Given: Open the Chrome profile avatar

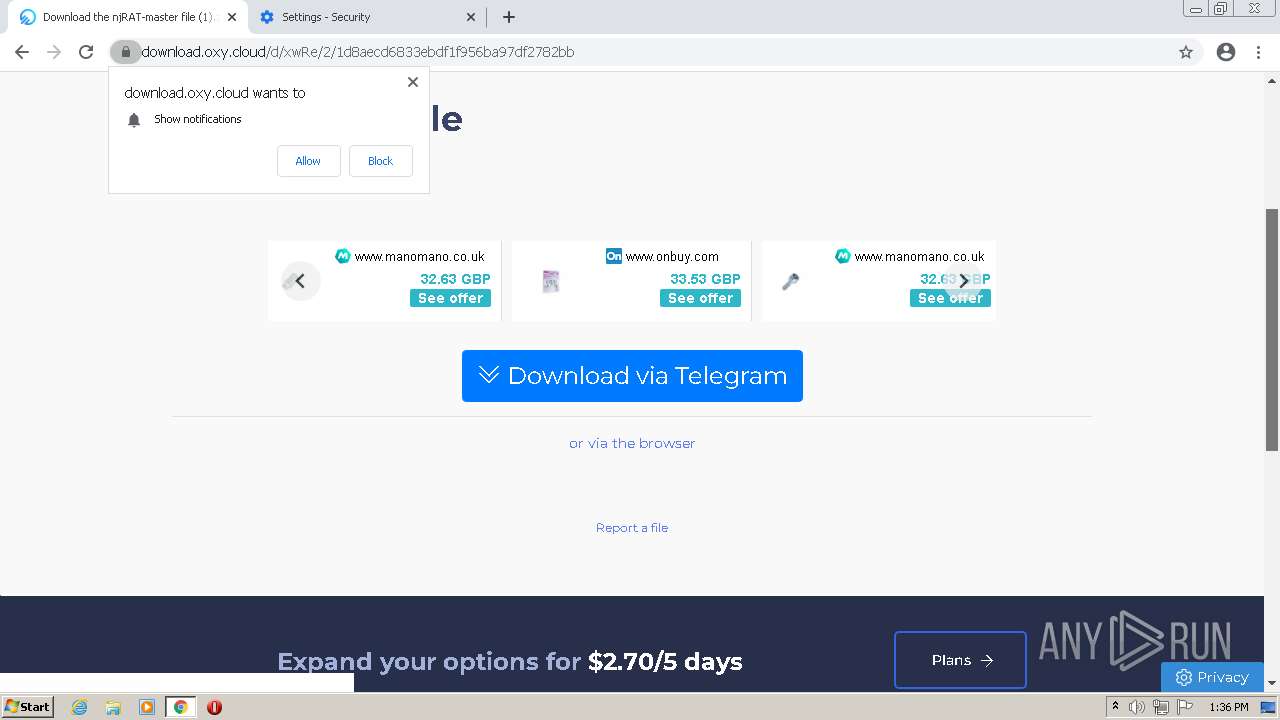Looking at the screenshot, I should click(x=1226, y=52).
